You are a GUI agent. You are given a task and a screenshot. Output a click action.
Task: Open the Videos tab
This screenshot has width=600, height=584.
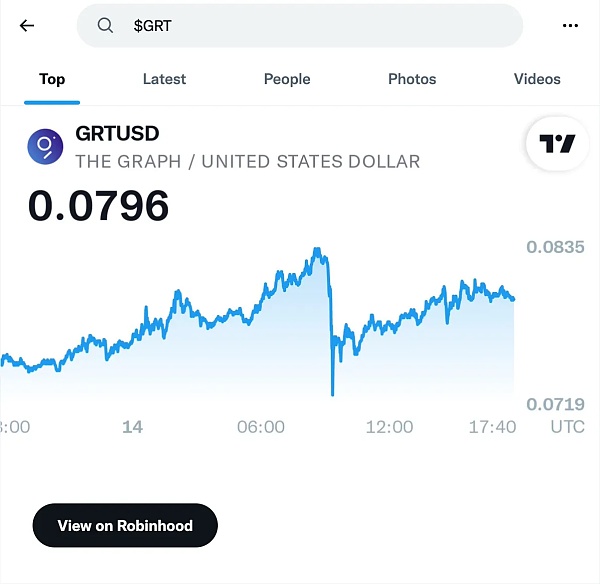coord(537,79)
